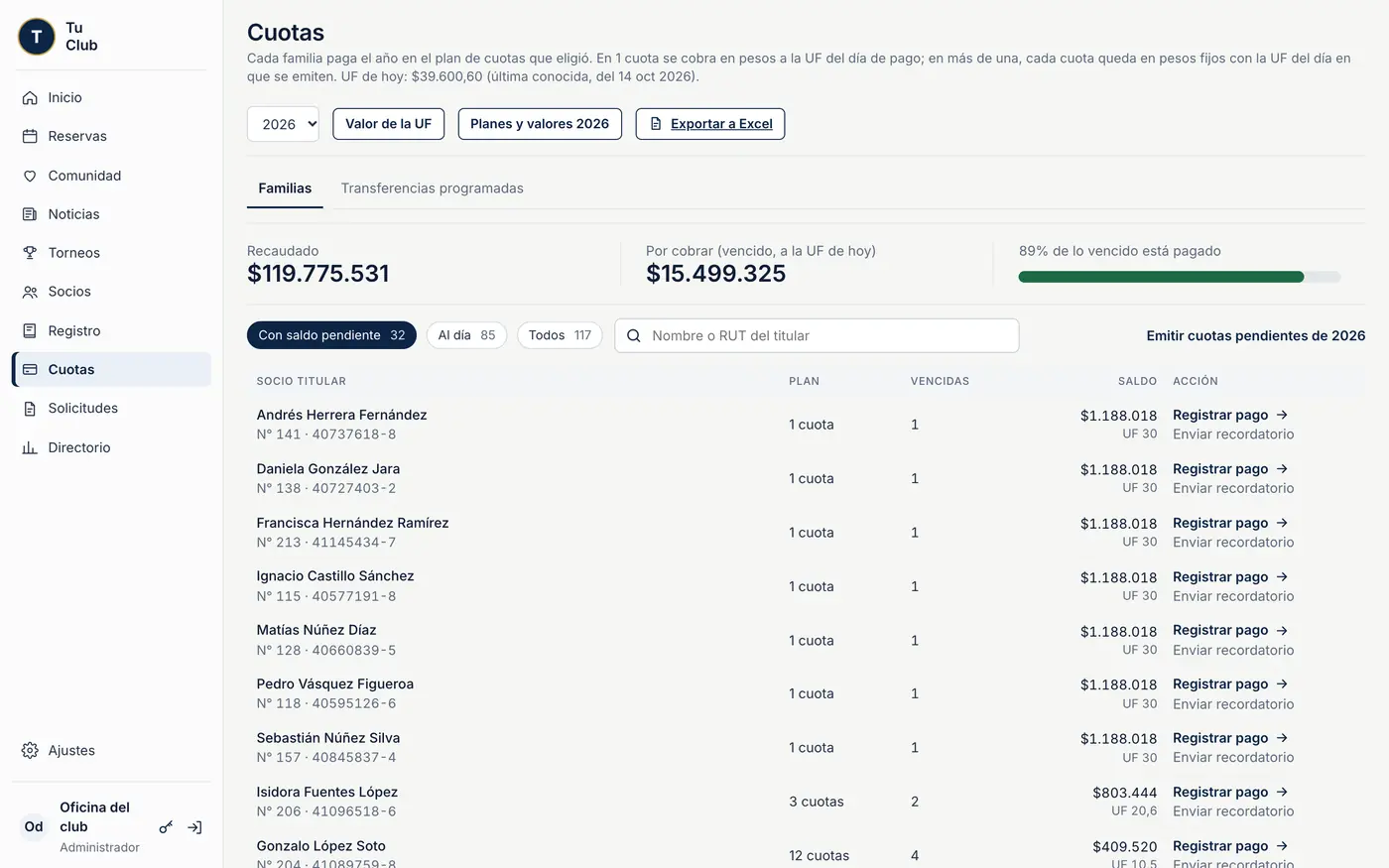
Task: Click the Od user avatar
Action: coord(34,826)
